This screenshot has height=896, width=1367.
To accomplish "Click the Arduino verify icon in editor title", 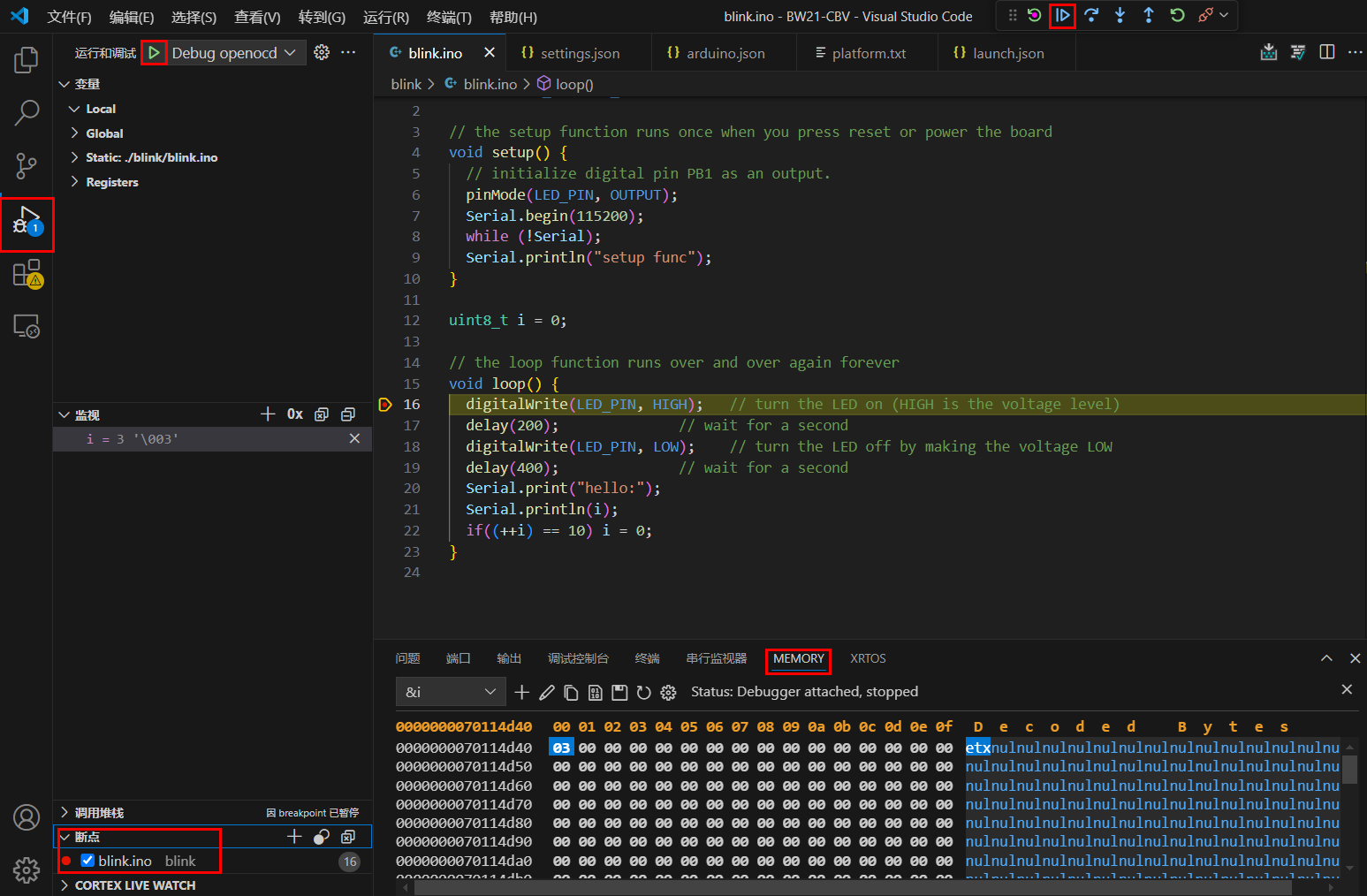I will pos(1298,52).
